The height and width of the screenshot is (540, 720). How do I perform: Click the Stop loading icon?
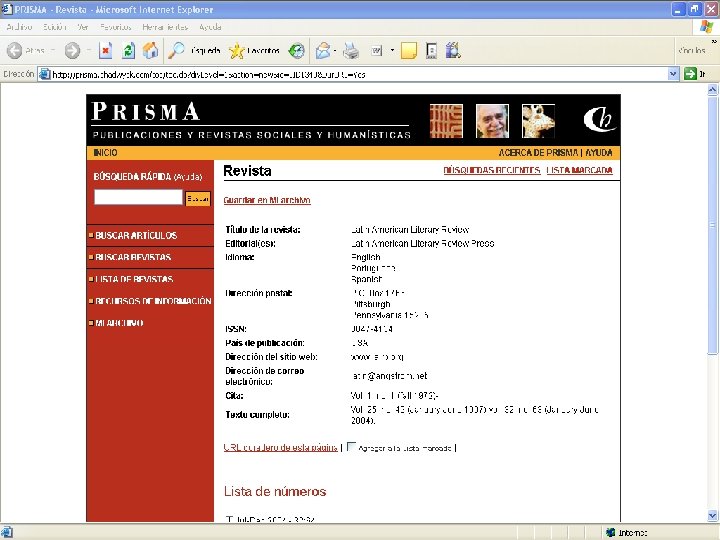coord(106,51)
